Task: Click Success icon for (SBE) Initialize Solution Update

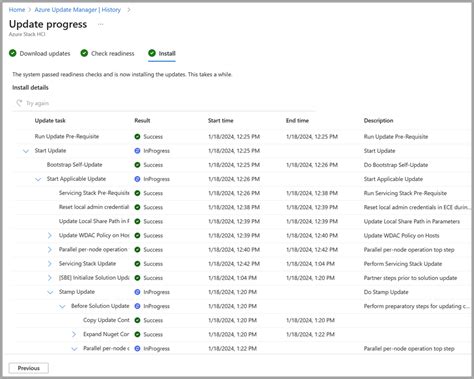Action: (x=137, y=278)
